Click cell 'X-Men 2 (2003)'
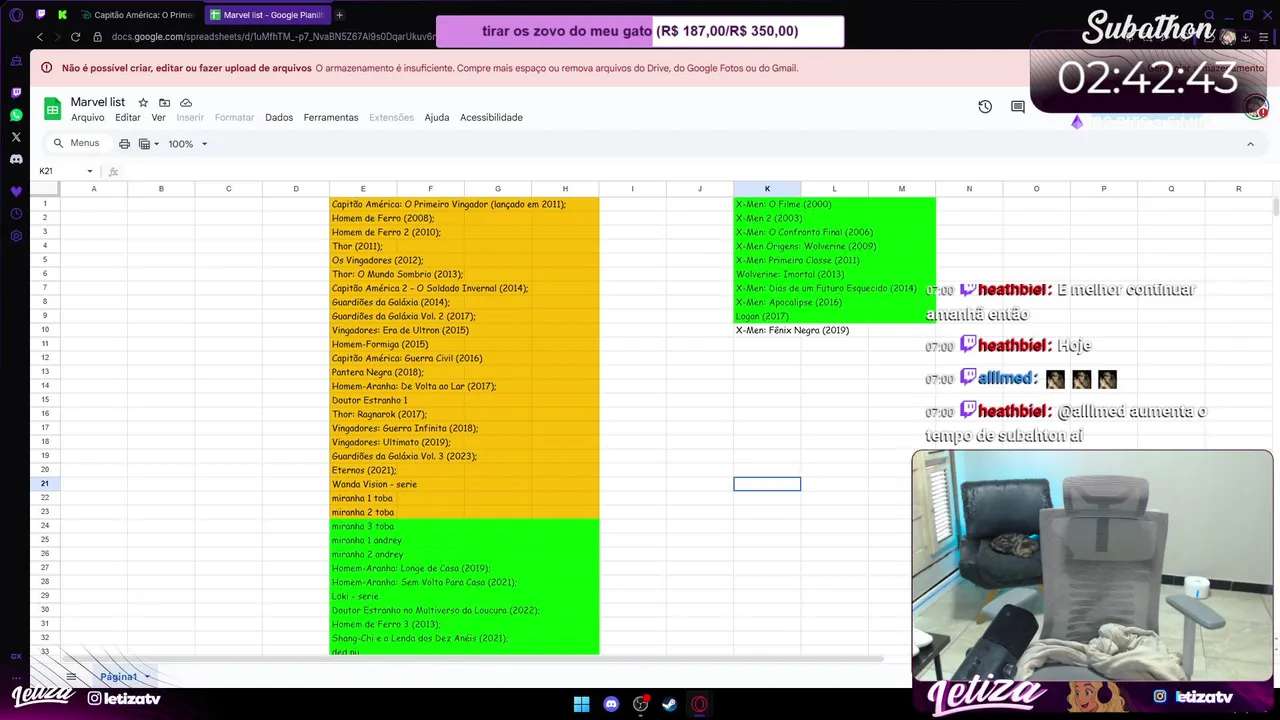 (767, 218)
